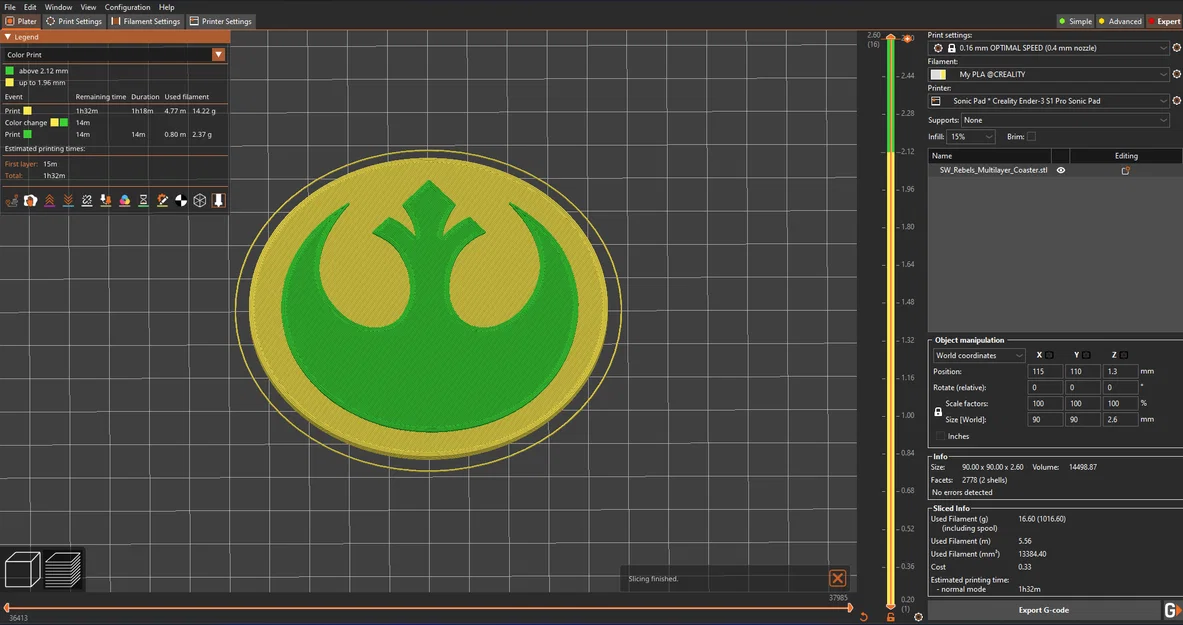Switch to Expert mode
The image size is (1183, 625).
[1164, 21]
